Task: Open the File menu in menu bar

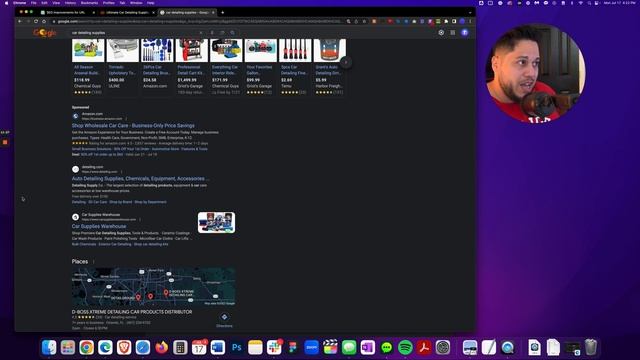Action: (33, 3)
